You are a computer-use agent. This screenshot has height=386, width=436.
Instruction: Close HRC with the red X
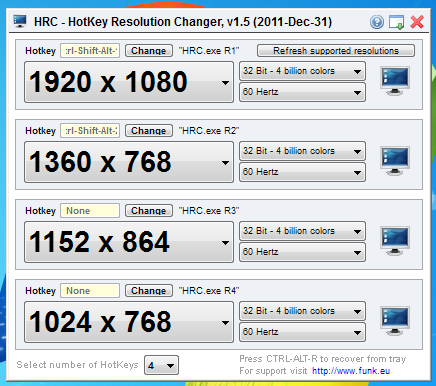click(x=417, y=22)
